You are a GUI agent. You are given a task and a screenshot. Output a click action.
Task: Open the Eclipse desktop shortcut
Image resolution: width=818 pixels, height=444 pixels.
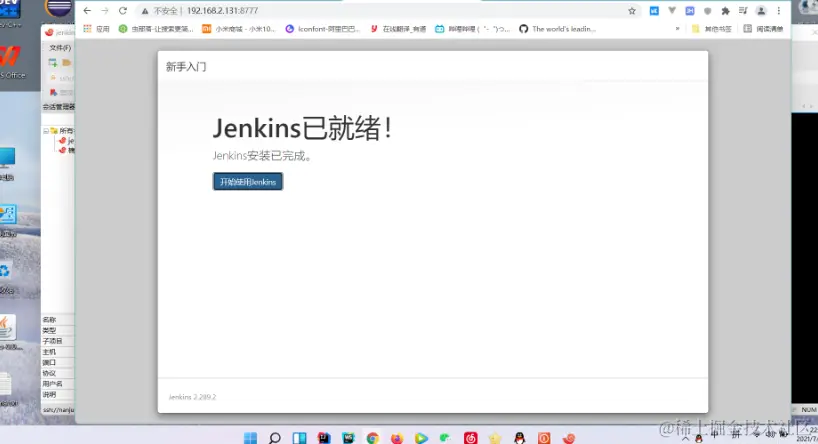[58, 8]
